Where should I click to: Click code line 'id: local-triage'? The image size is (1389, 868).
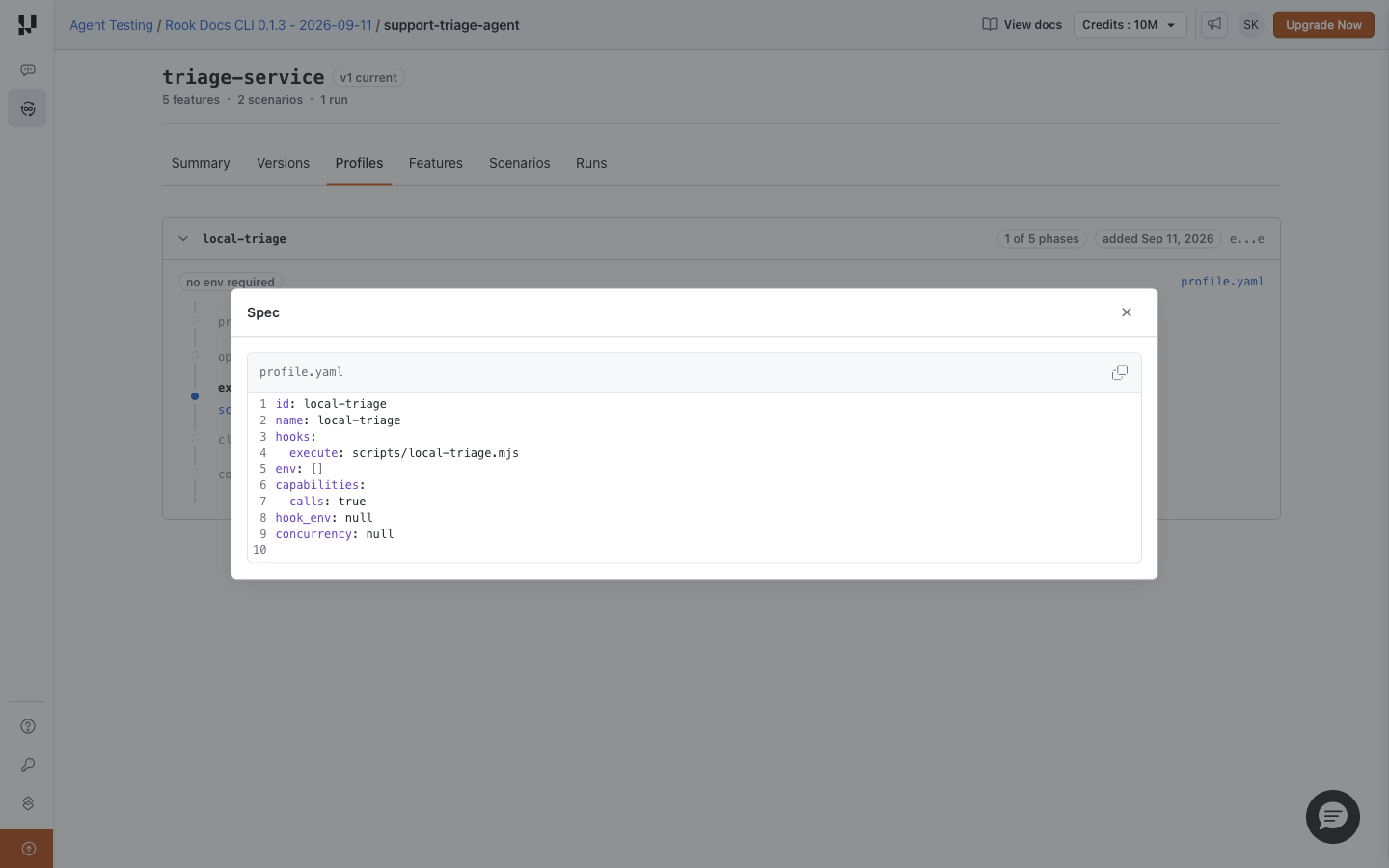(331, 404)
